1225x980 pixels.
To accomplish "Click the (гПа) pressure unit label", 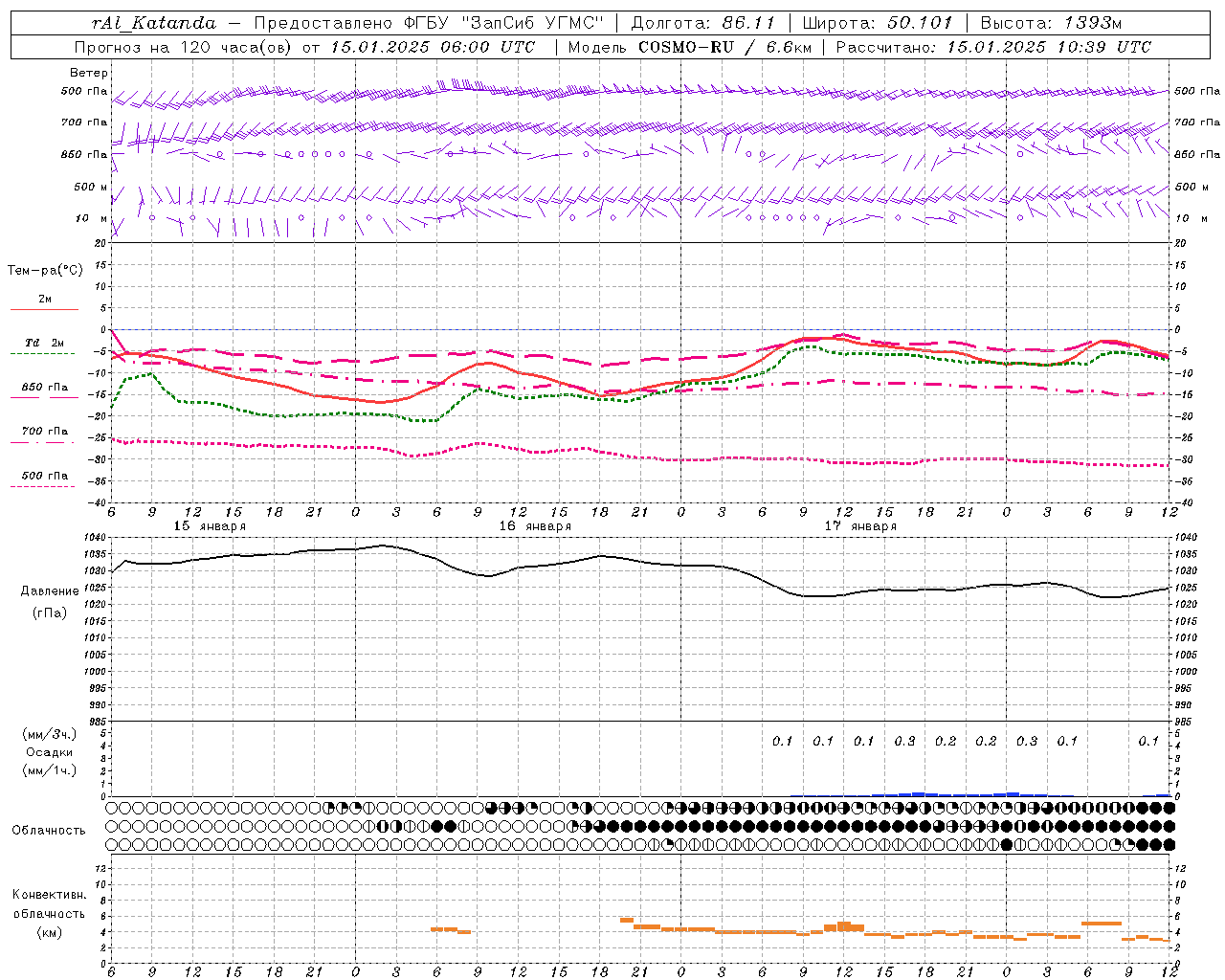I will [x=50, y=612].
